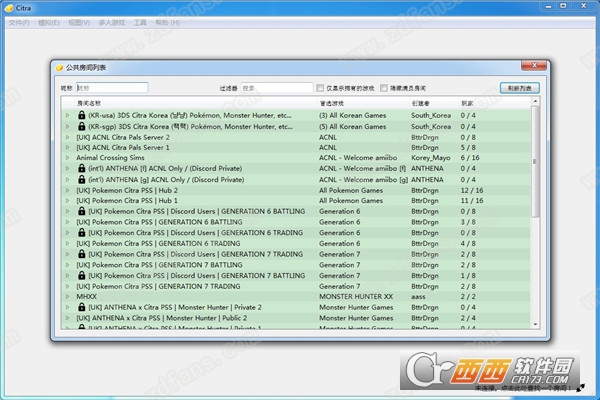The height and width of the screenshot is (400, 600).
Task: Expand the MHXX room row
Action: [68, 296]
